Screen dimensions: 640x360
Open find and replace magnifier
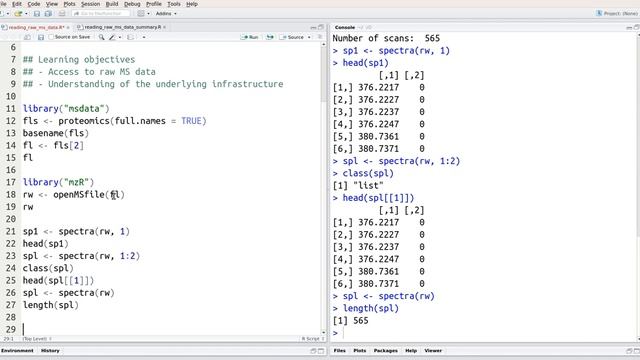coord(101,37)
